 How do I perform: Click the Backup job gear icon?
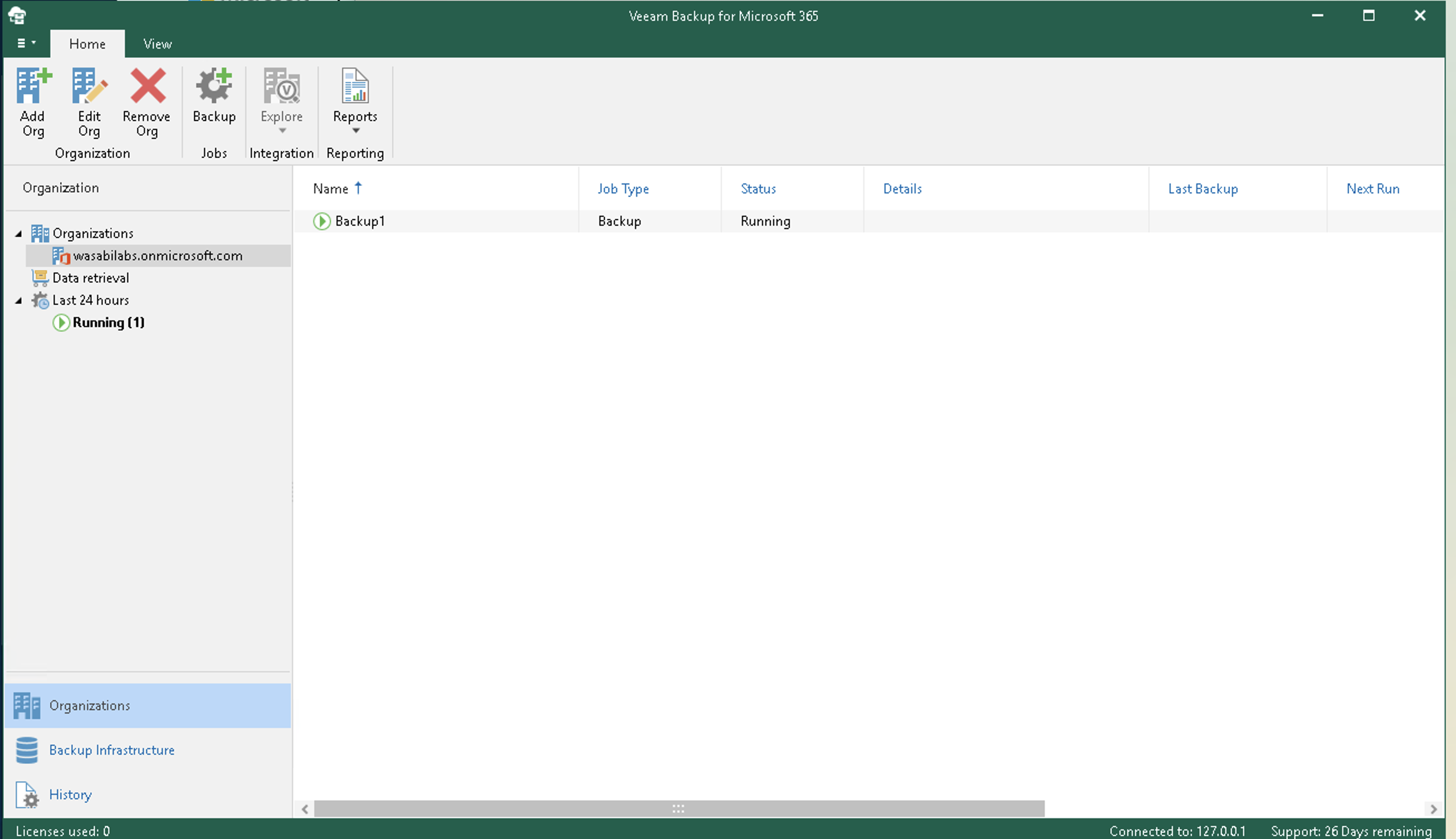[x=214, y=85]
